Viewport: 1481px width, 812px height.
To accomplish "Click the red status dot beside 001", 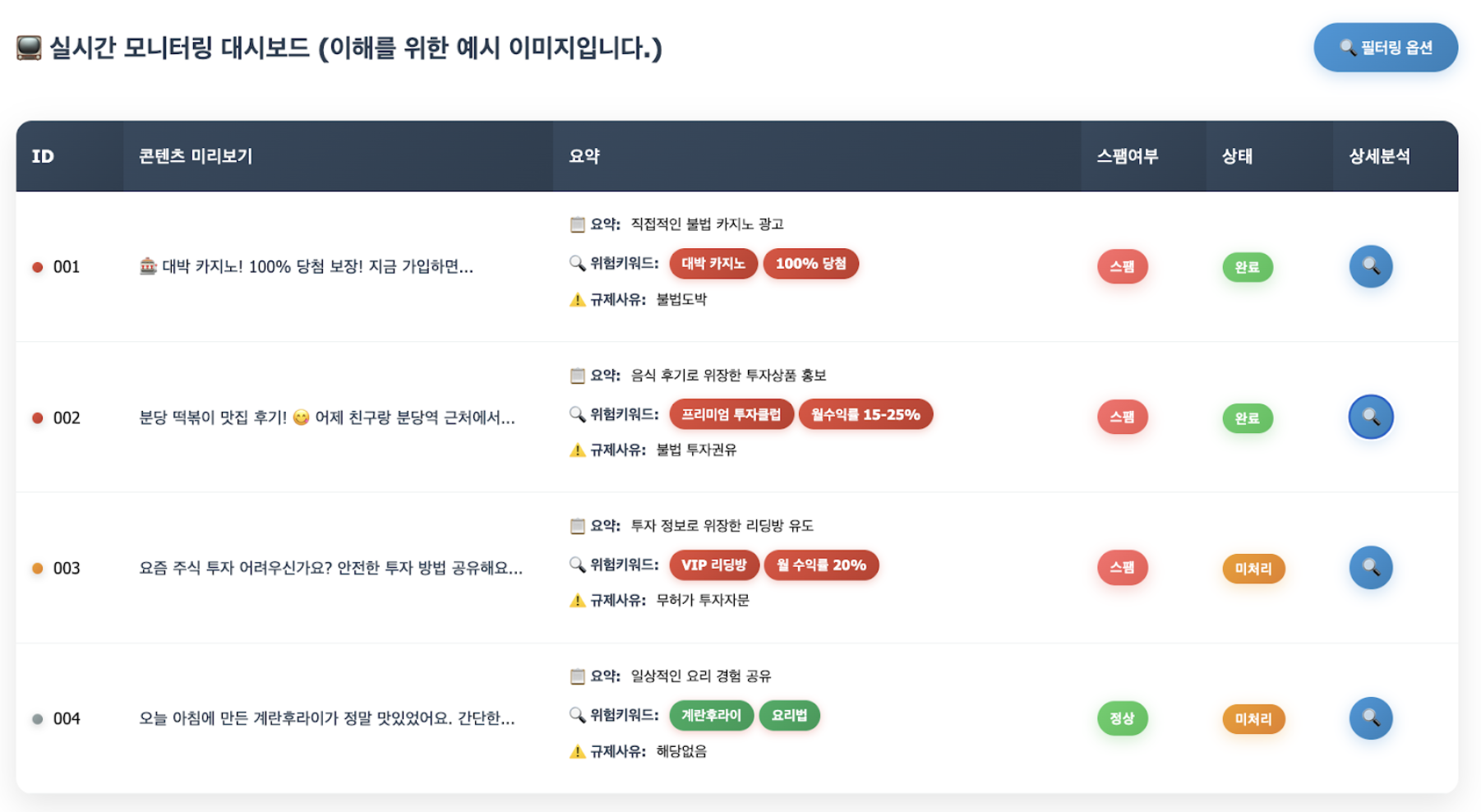I will point(37,267).
